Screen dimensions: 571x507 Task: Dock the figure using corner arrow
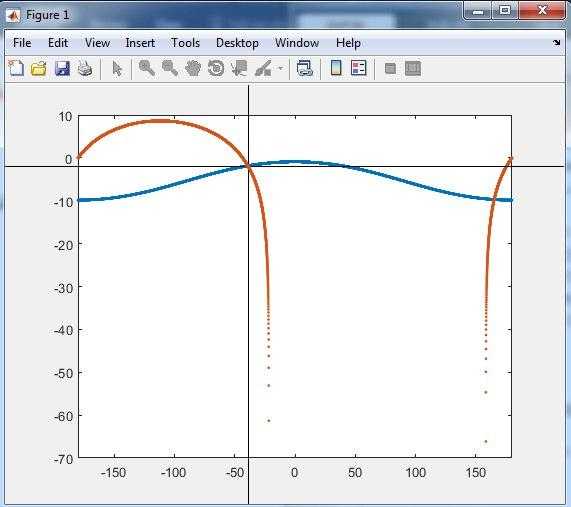click(556, 43)
